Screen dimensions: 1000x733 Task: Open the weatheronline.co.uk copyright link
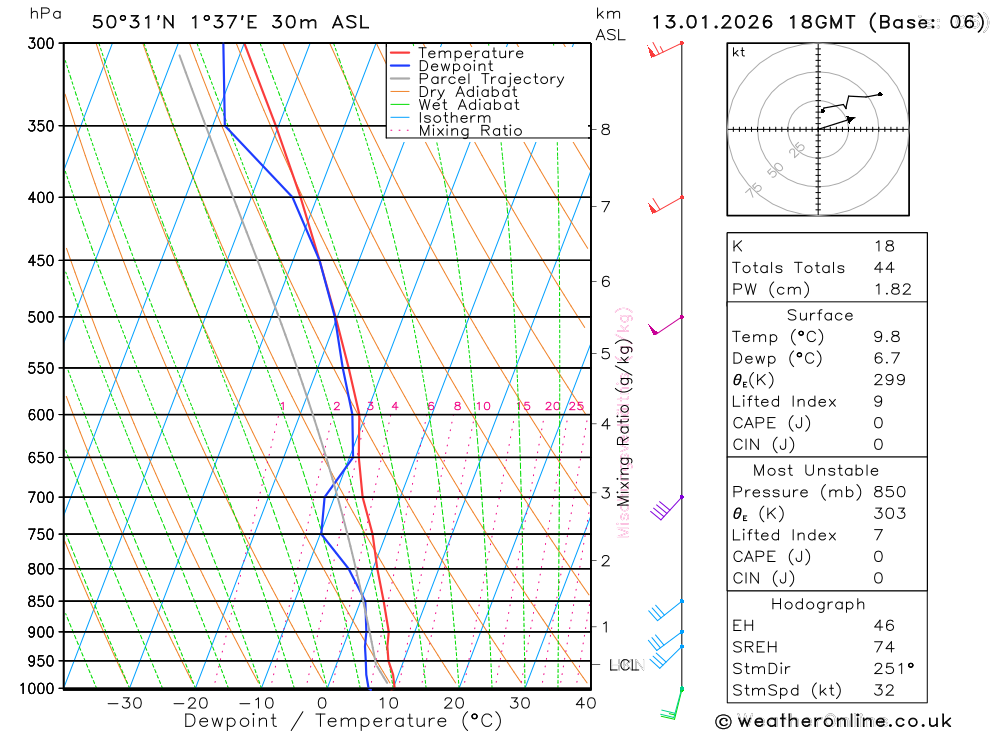click(x=833, y=721)
